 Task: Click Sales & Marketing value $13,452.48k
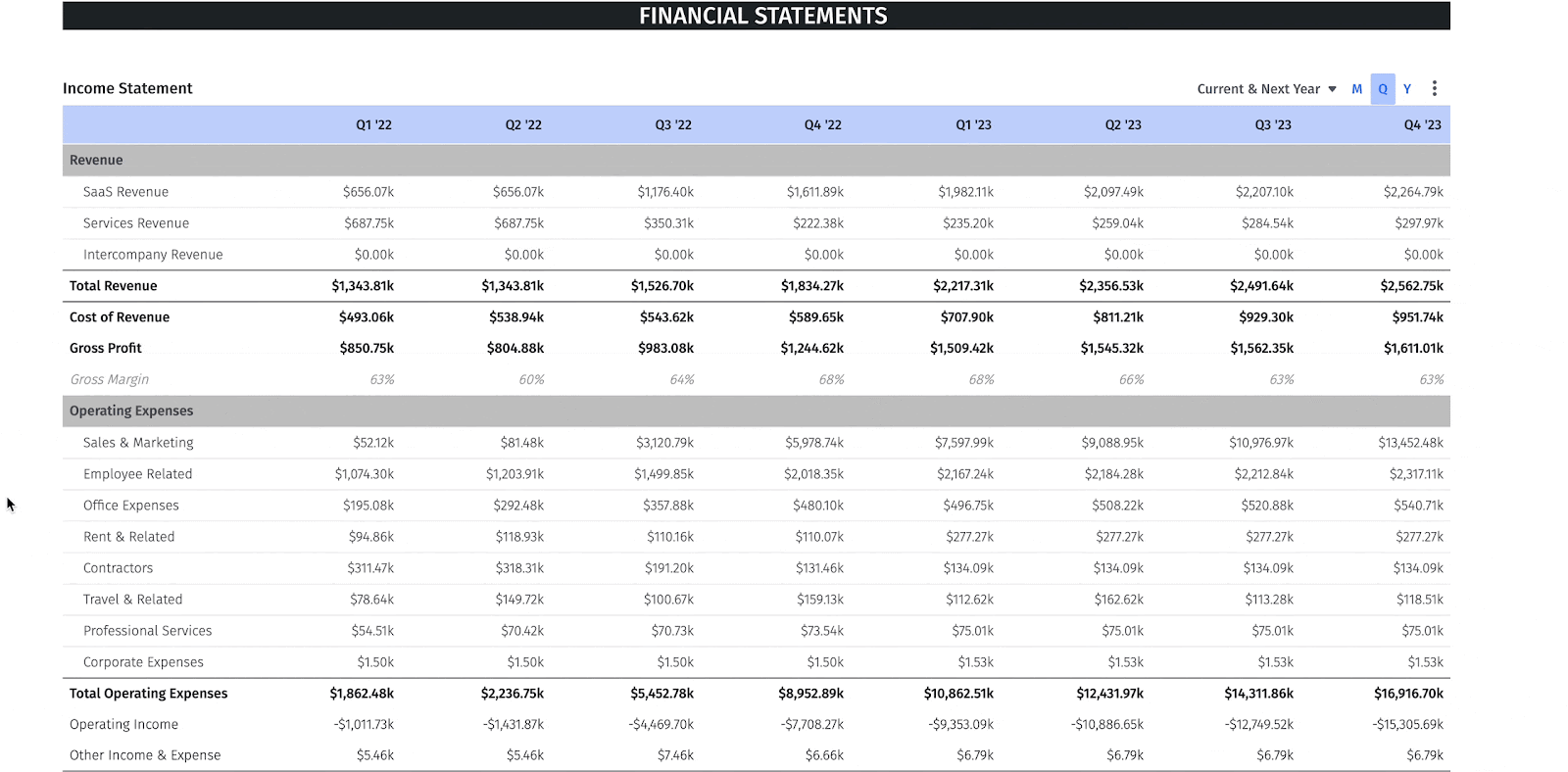click(x=1411, y=443)
